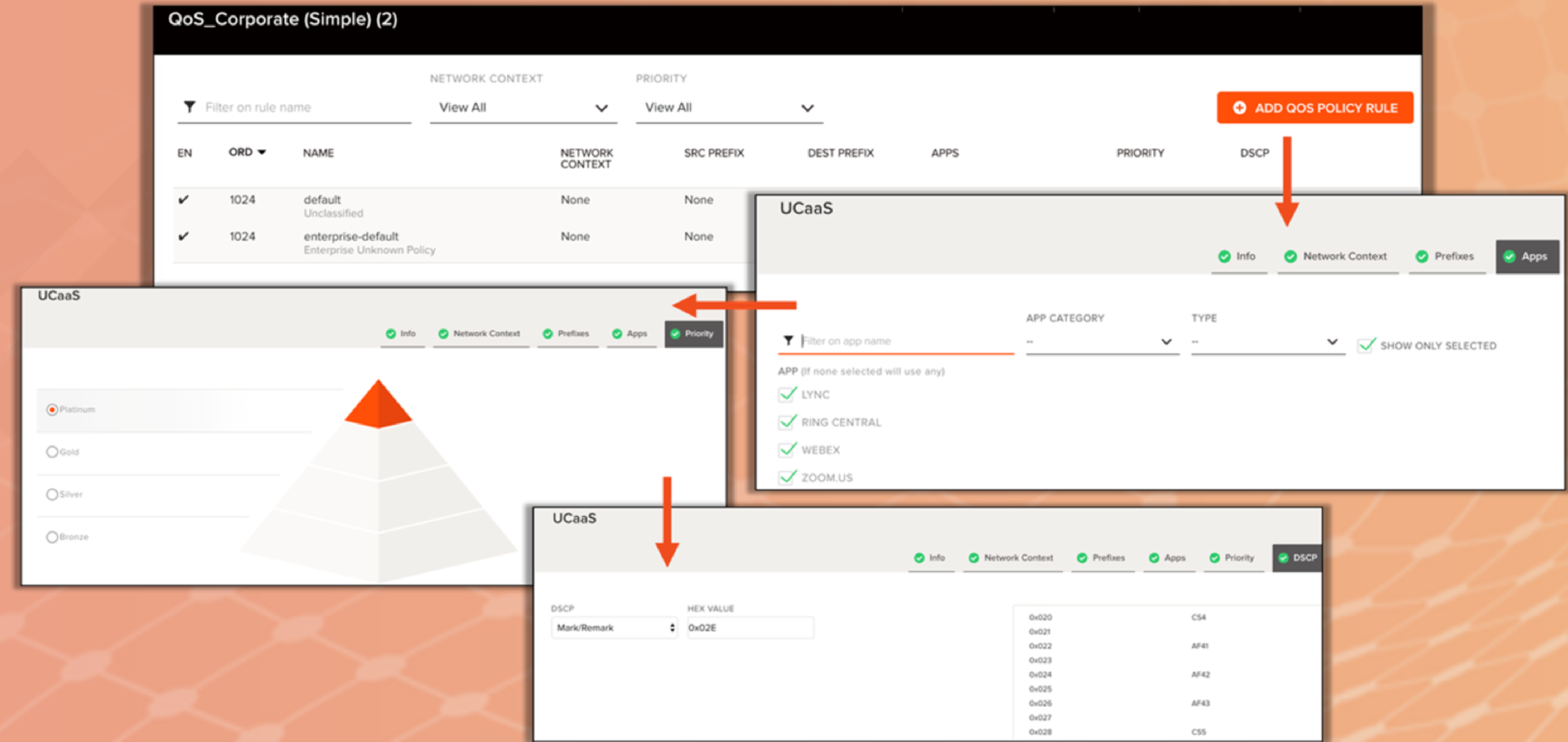Click the ORD column sort arrow
The height and width of the screenshot is (742, 1568).
(x=262, y=152)
